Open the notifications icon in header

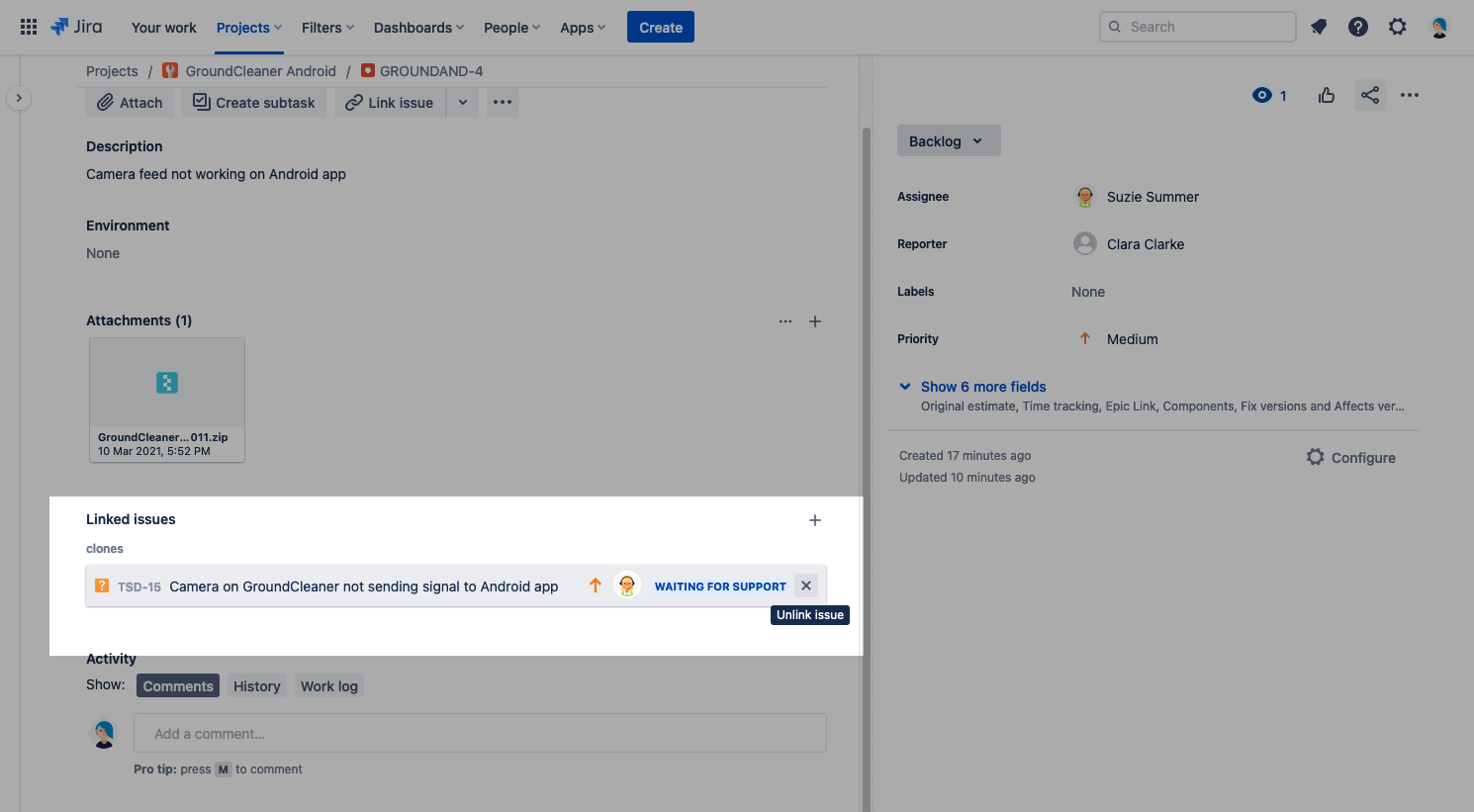coord(1319,27)
